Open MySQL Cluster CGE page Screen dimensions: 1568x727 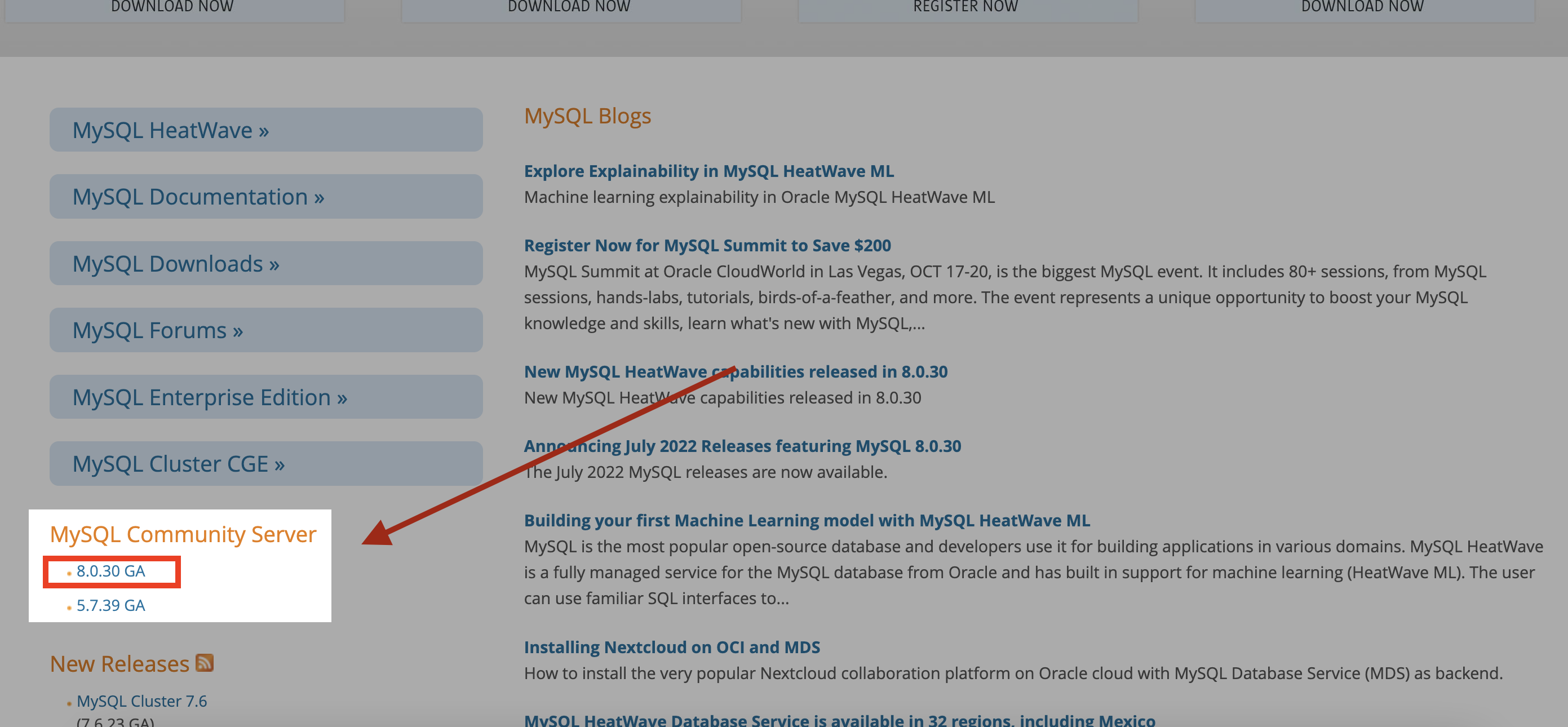(x=266, y=463)
